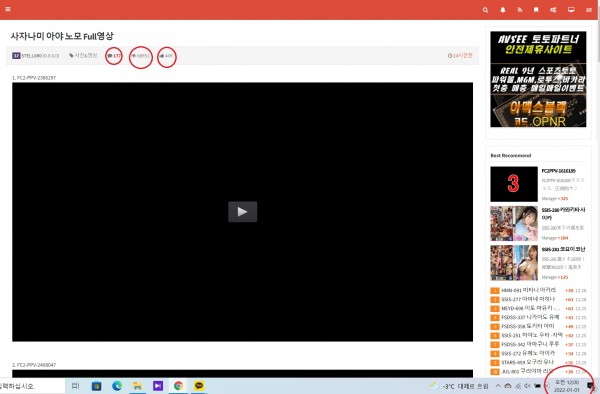
Task: Open the weather widget showing -3°C
Action: pyautogui.click(x=459, y=386)
